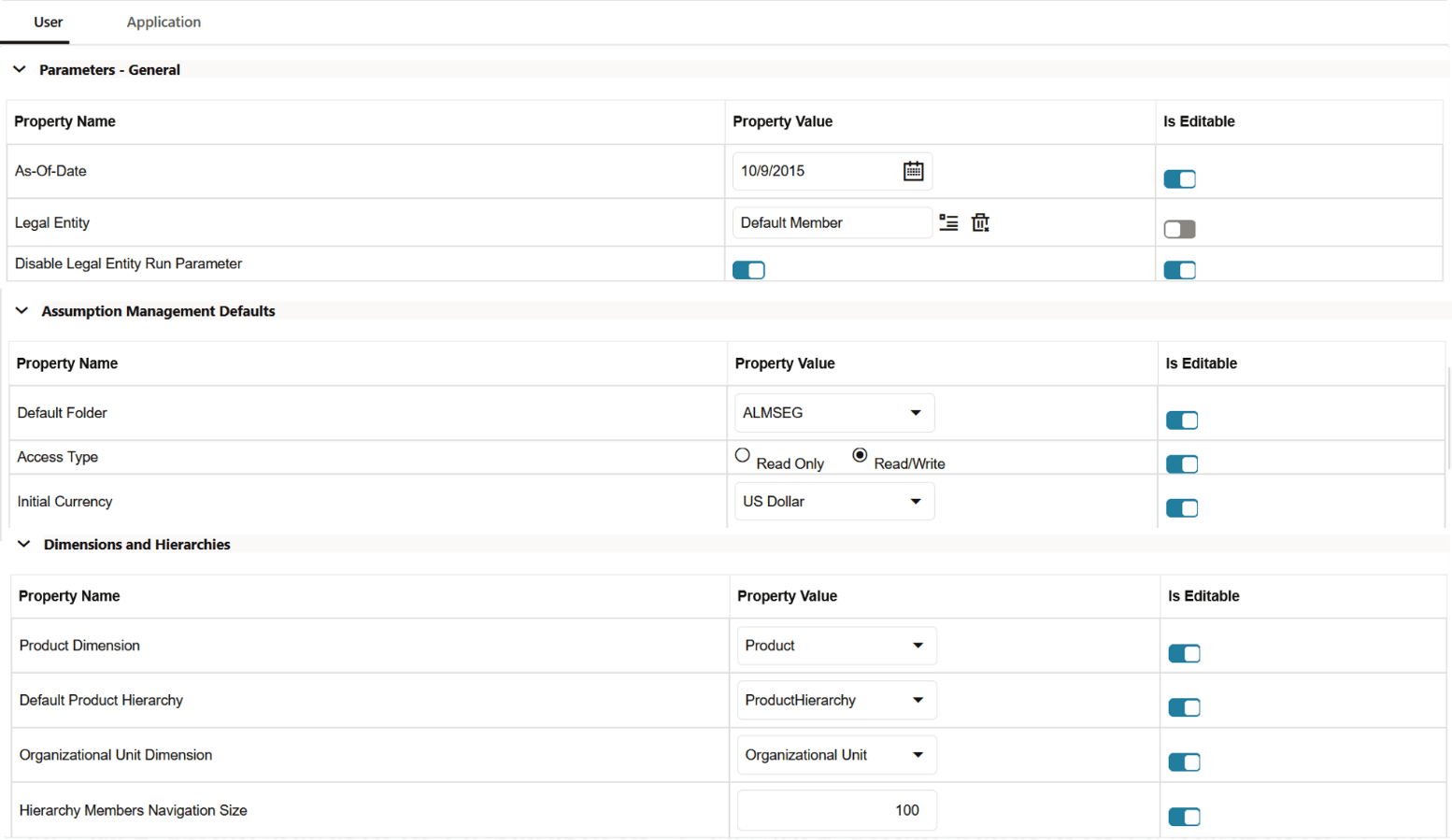This screenshot has width=1452, height=840.
Task: Open the As-Of-Date calendar picker
Action: (x=913, y=170)
